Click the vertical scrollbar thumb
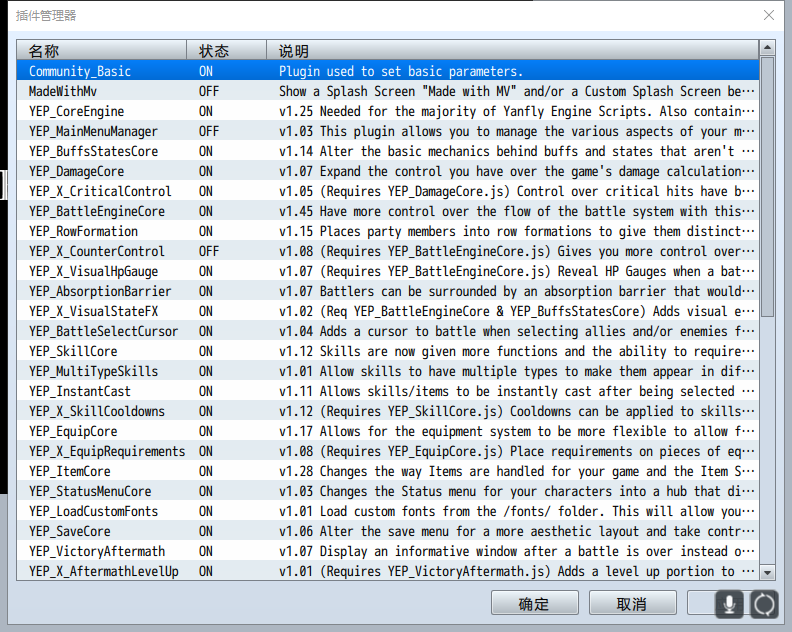The image size is (792, 632). (x=767, y=187)
